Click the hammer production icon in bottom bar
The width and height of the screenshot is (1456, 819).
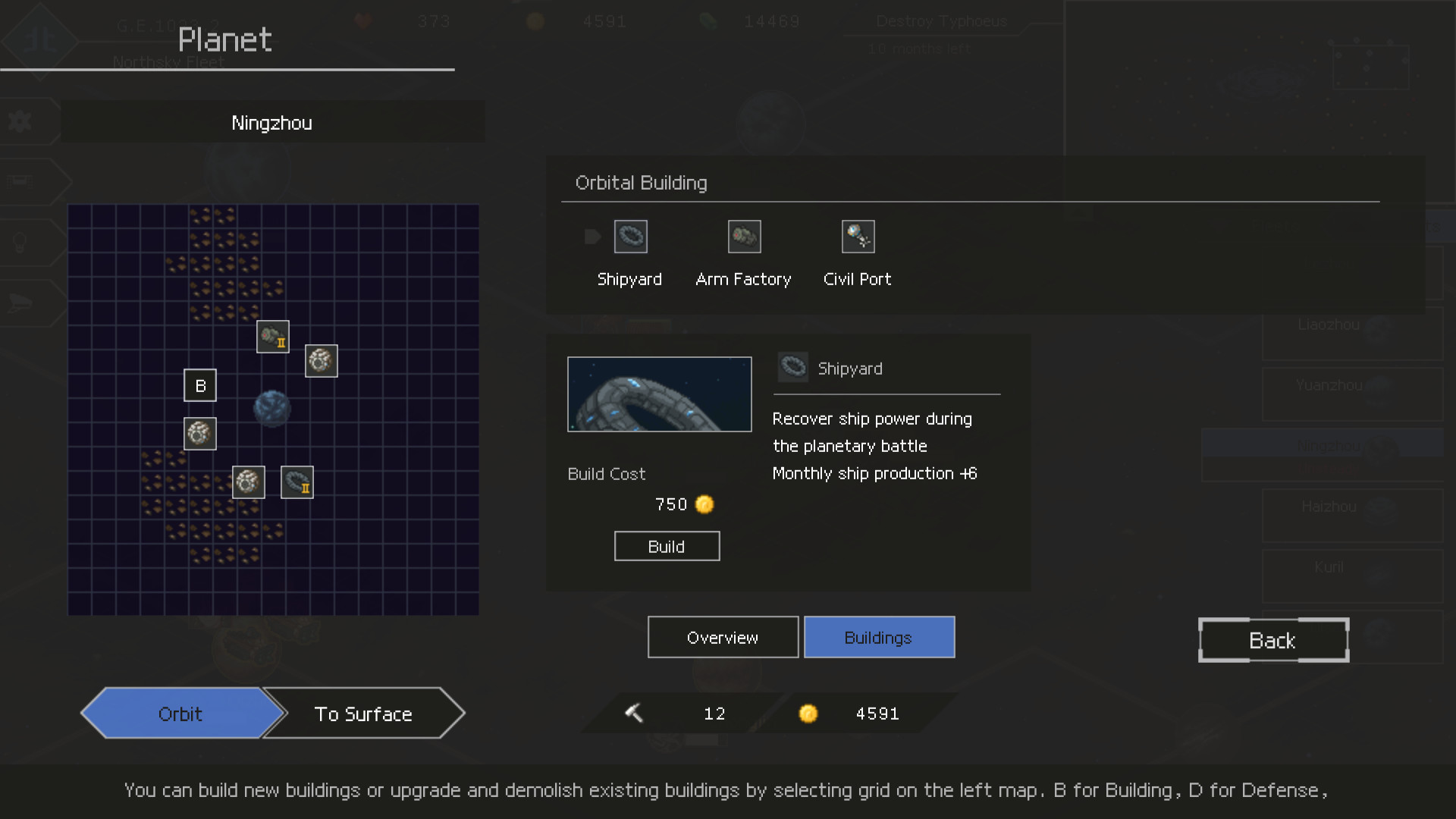pyautogui.click(x=634, y=713)
